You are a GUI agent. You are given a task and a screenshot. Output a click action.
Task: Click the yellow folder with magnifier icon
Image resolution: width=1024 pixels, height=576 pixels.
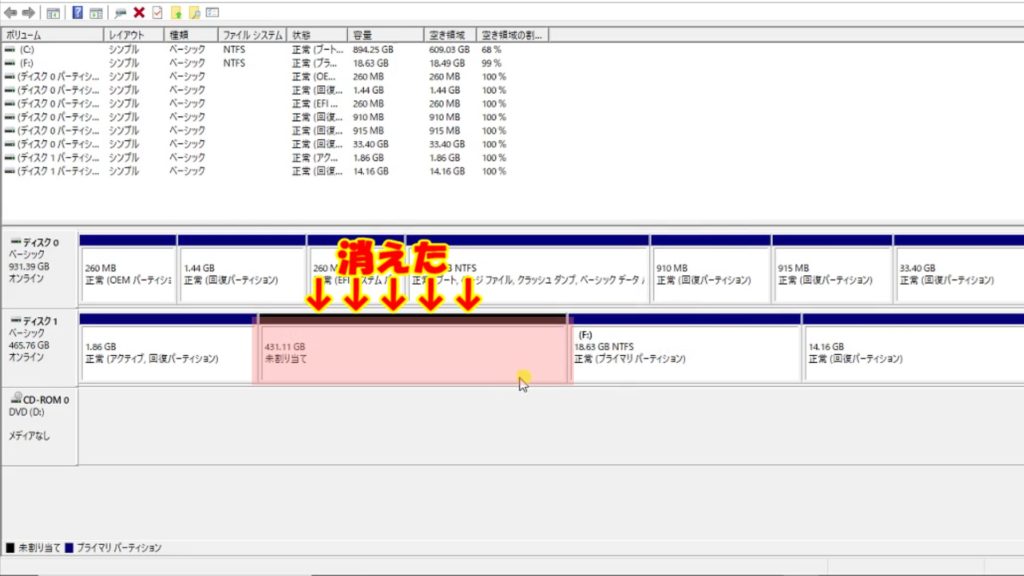click(196, 13)
